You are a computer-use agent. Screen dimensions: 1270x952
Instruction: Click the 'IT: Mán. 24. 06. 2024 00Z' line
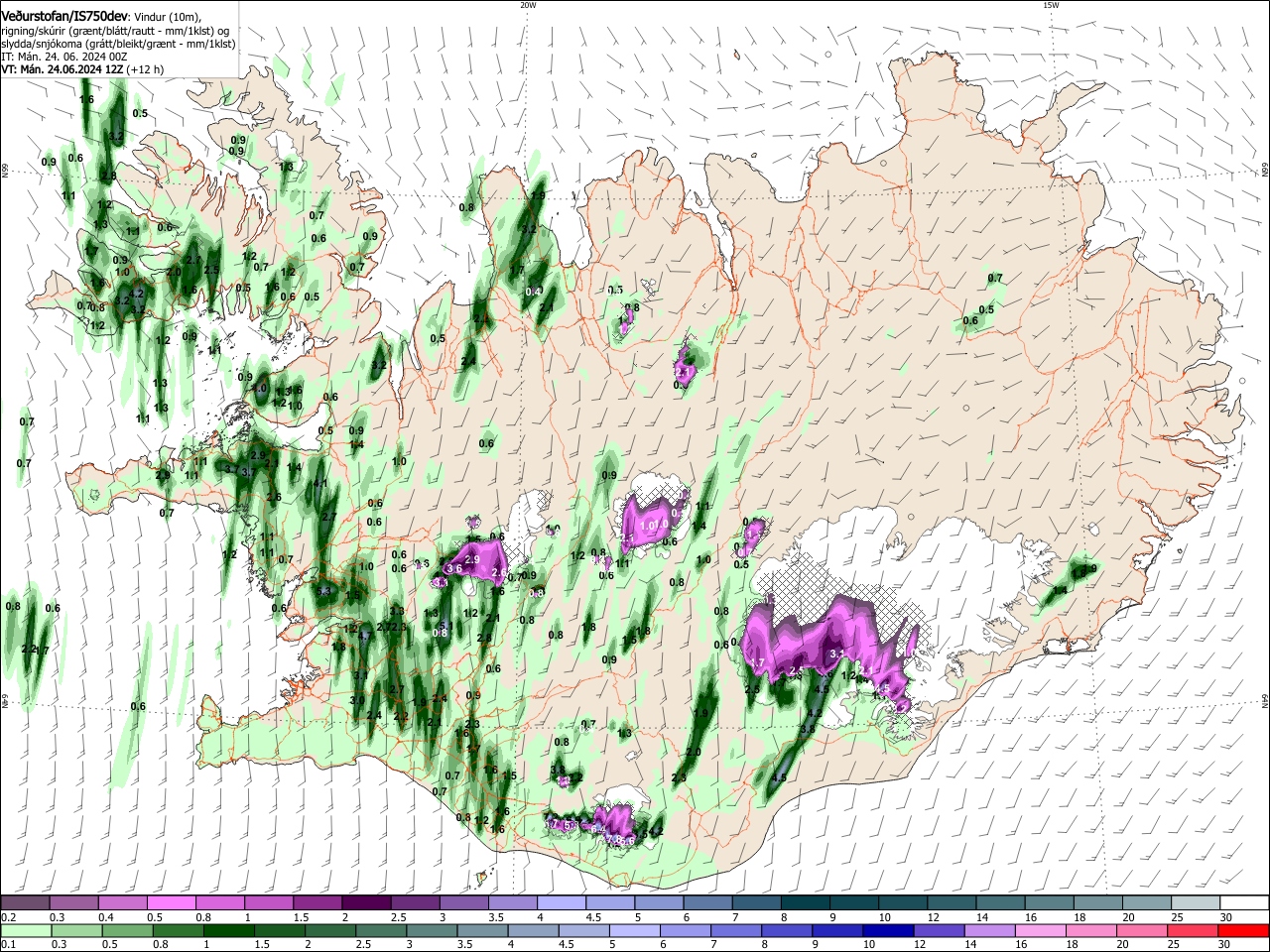[x=64, y=57]
